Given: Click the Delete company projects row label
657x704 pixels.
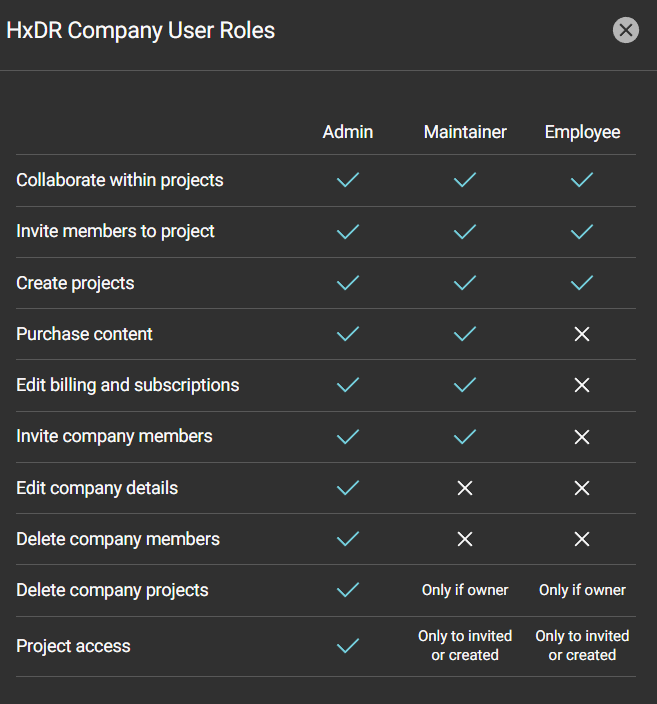Looking at the screenshot, I should pos(113,590).
